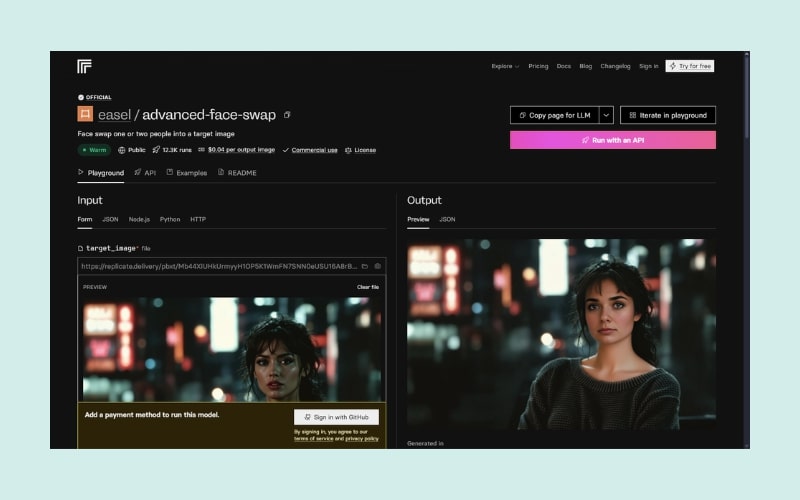800x500 pixels.
Task: Go to Blog
Action: pyautogui.click(x=586, y=66)
